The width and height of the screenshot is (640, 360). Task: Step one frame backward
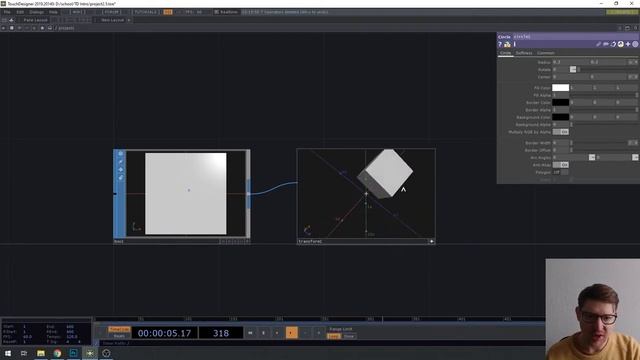305,333
